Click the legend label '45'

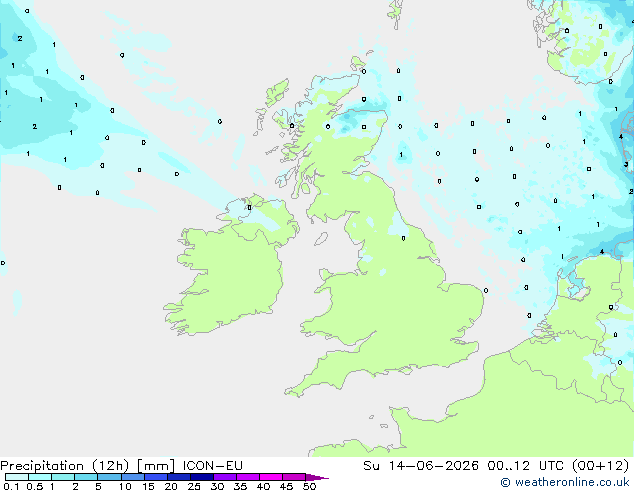coord(286,486)
